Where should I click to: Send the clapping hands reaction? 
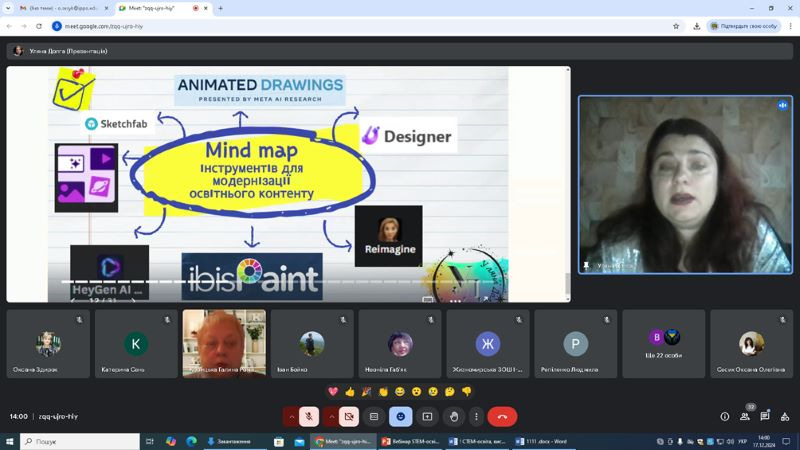click(383, 392)
